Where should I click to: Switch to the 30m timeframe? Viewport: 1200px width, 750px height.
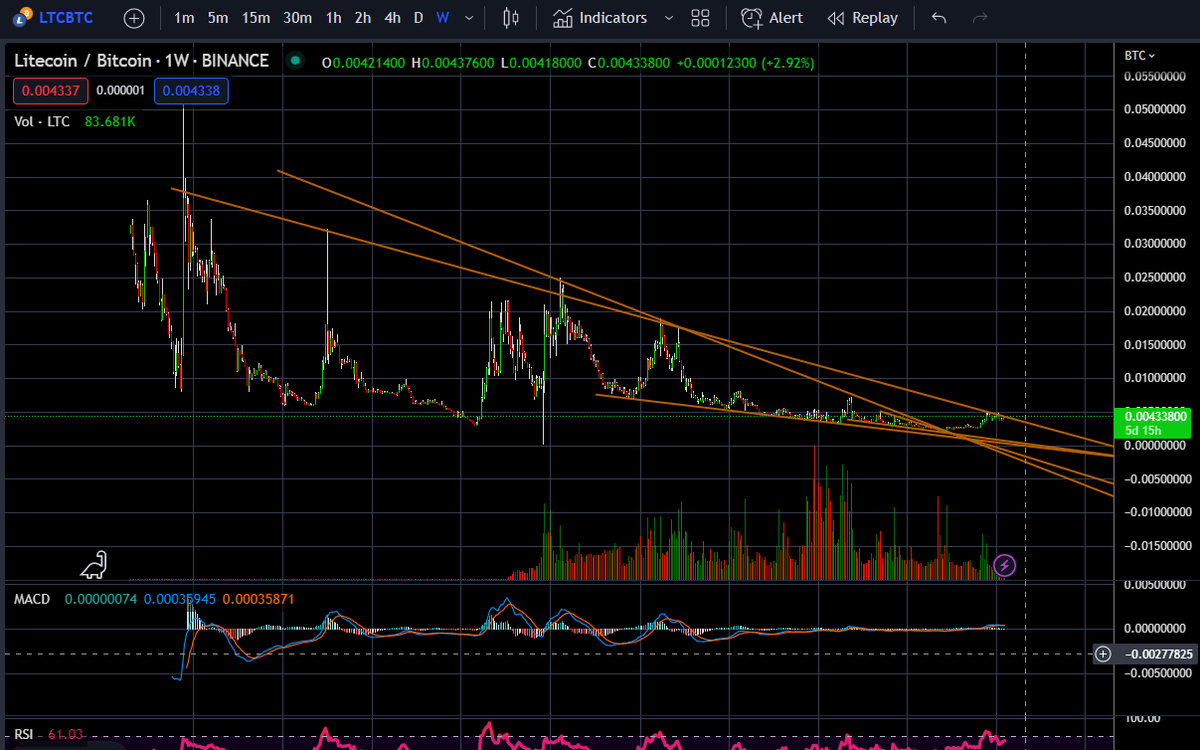[x=297, y=18]
